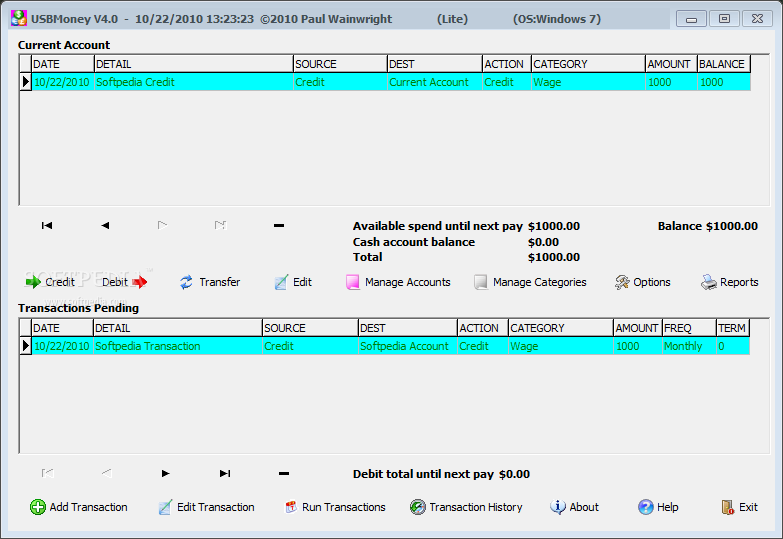783x539 pixels.
Task: Jump to first pending transaction record
Action: 47,473
